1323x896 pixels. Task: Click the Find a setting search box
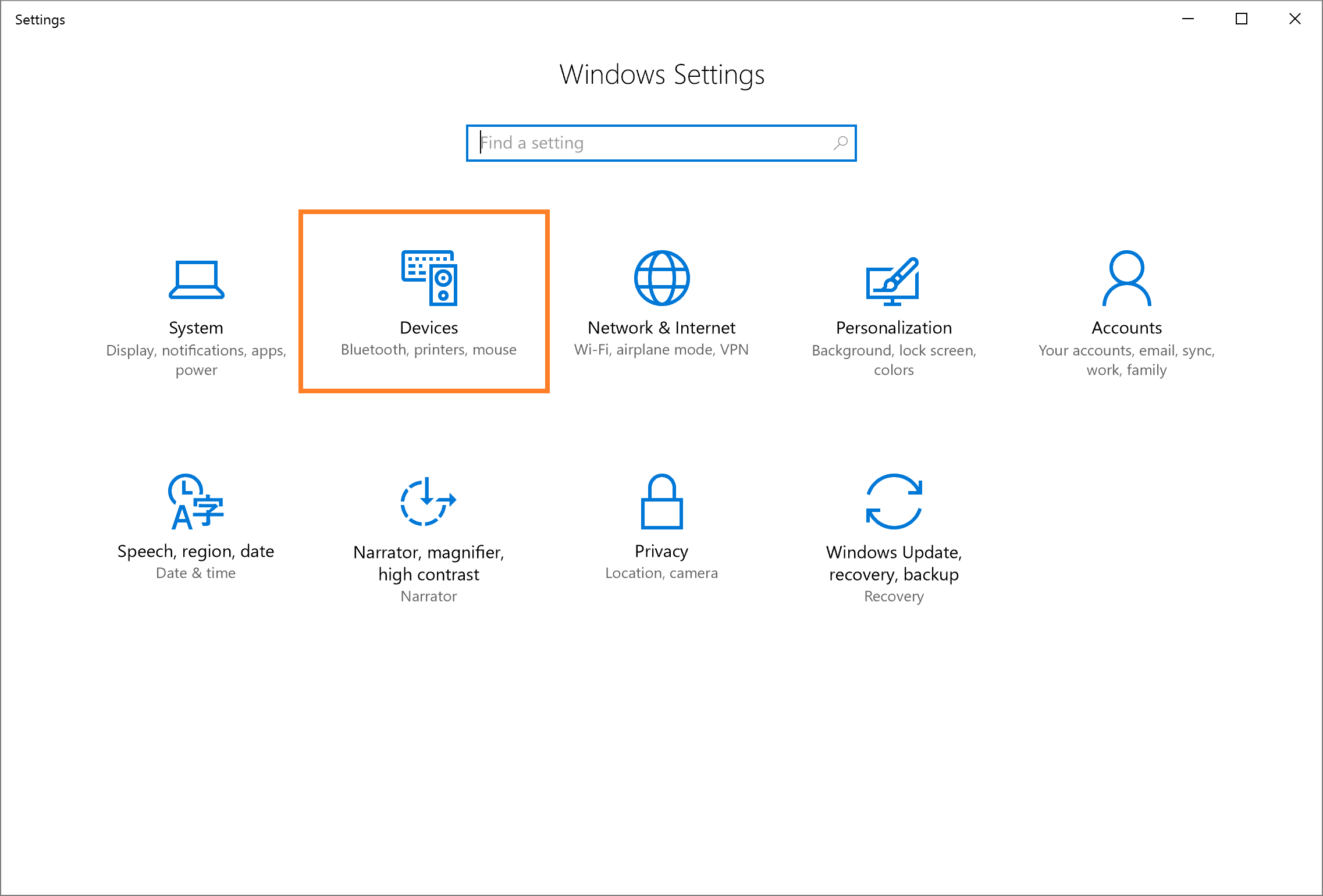point(661,143)
